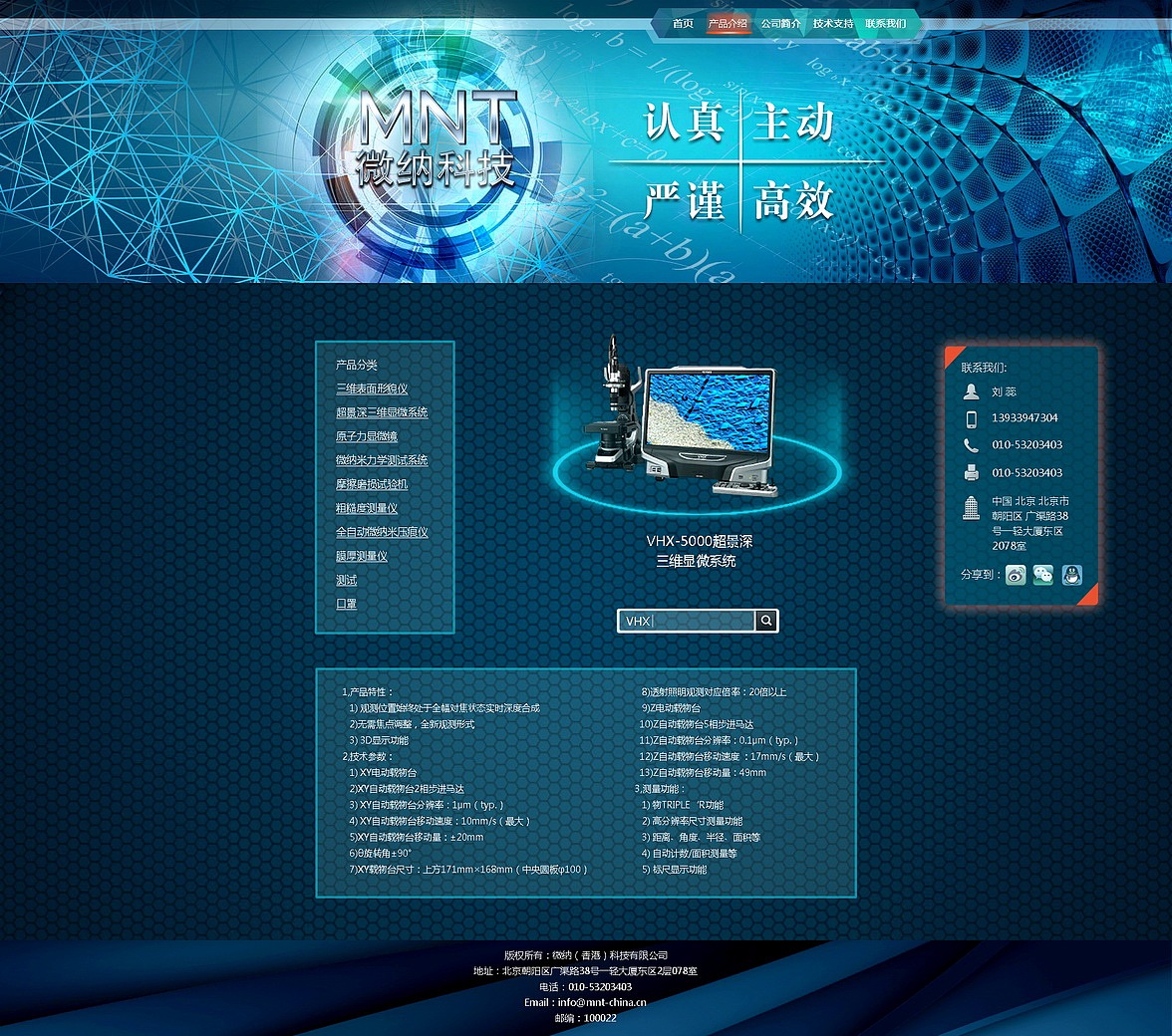This screenshot has height=1036, width=1172.
Task: Click the 产品分类 heading
Action: [356, 365]
